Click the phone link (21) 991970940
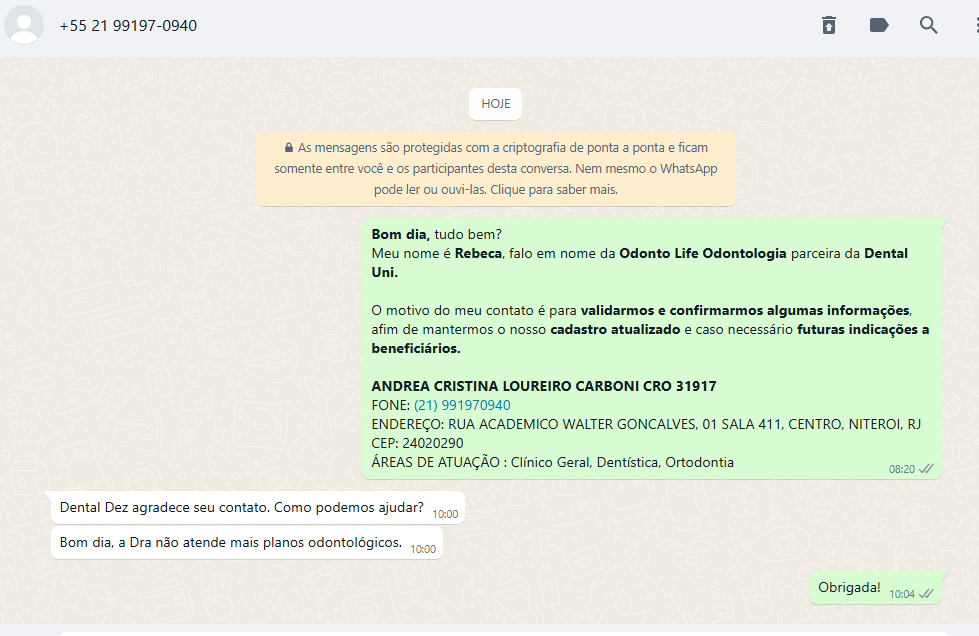979x636 pixels. [x=462, y=405]
